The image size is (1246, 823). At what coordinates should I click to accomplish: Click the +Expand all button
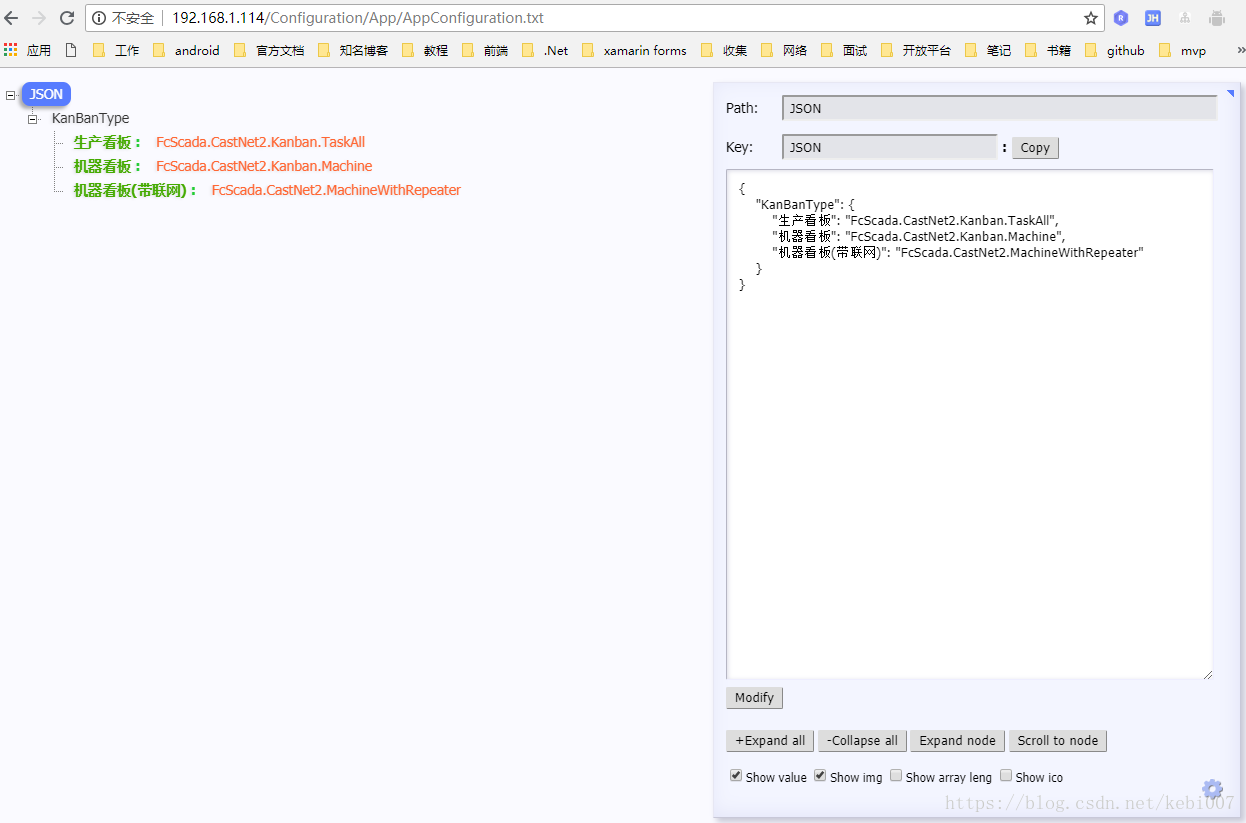point(770,741)
